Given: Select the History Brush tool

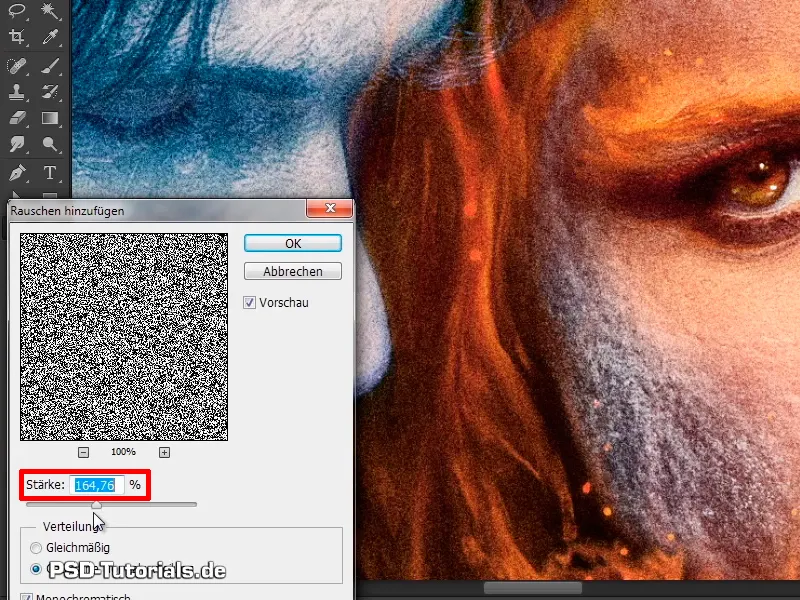Looking at the screenshot, I should tap(49, 92).
